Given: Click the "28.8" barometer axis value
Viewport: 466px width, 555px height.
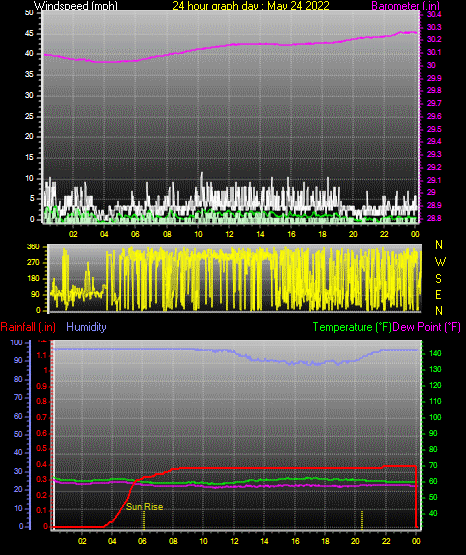Looking at the screenshot, I should [434, 218].
